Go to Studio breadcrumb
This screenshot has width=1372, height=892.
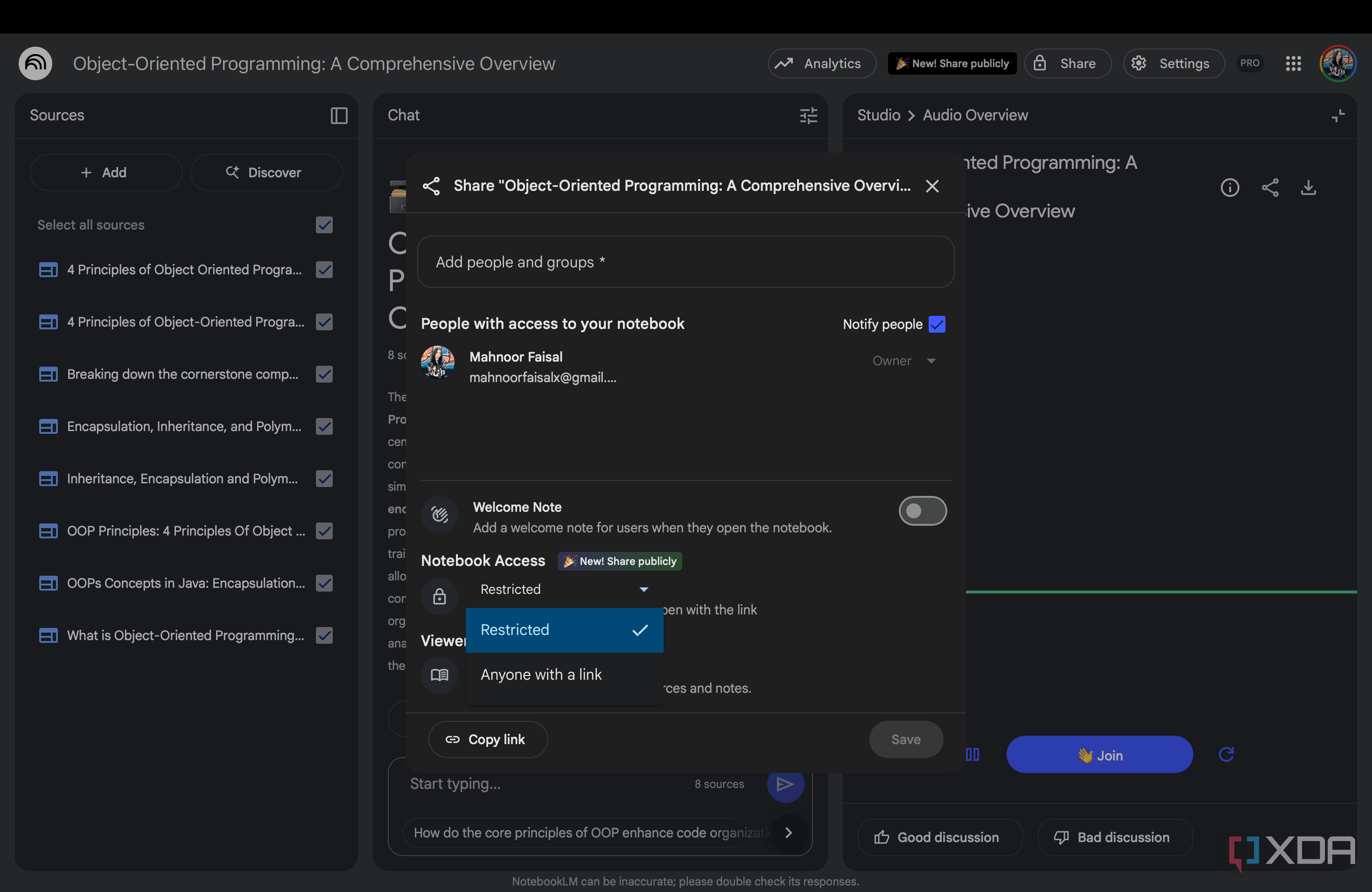point(878,115)
